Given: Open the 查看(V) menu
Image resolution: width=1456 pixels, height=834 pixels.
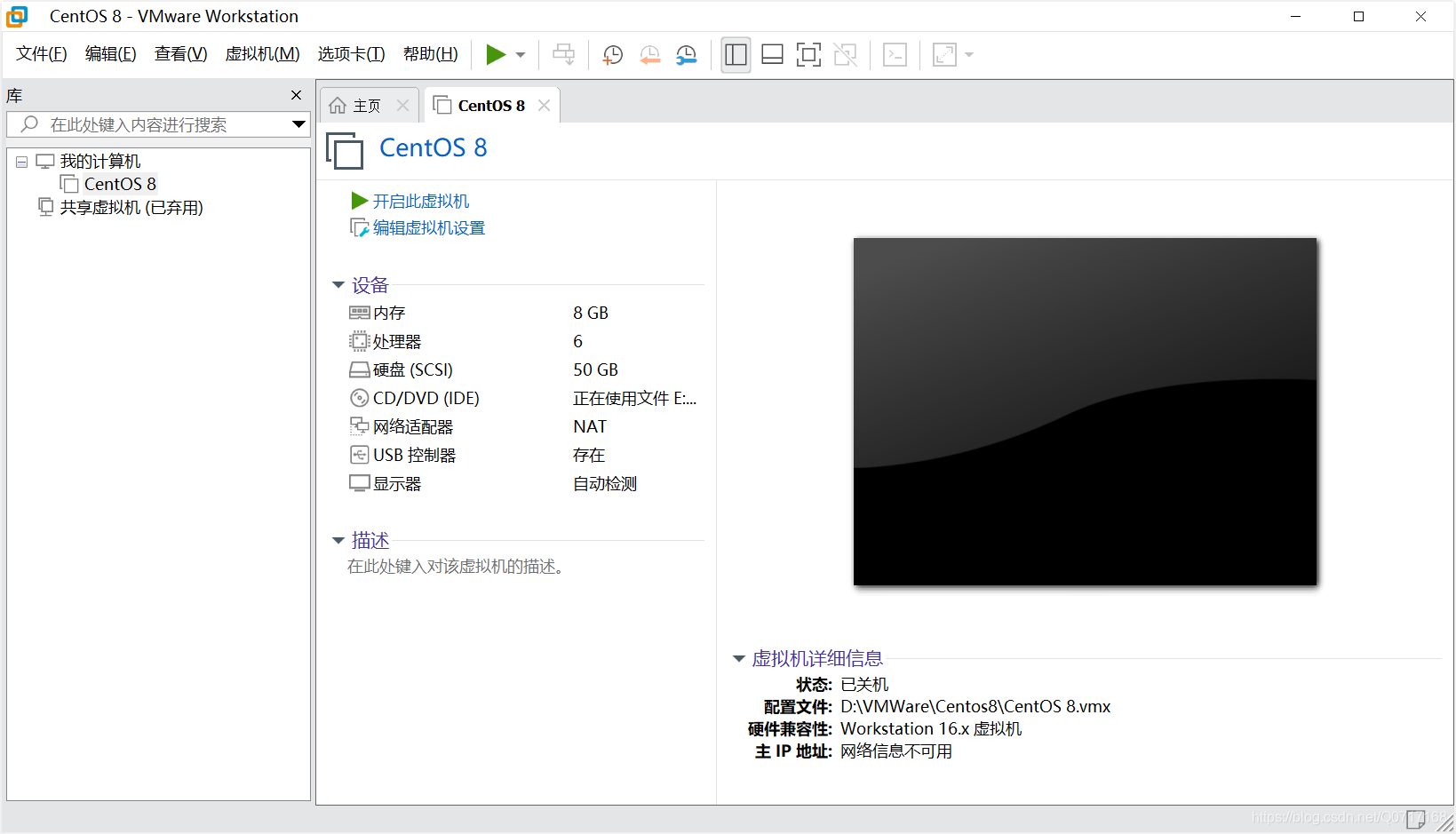Looking at the screenshot, I should pos(180,54).
